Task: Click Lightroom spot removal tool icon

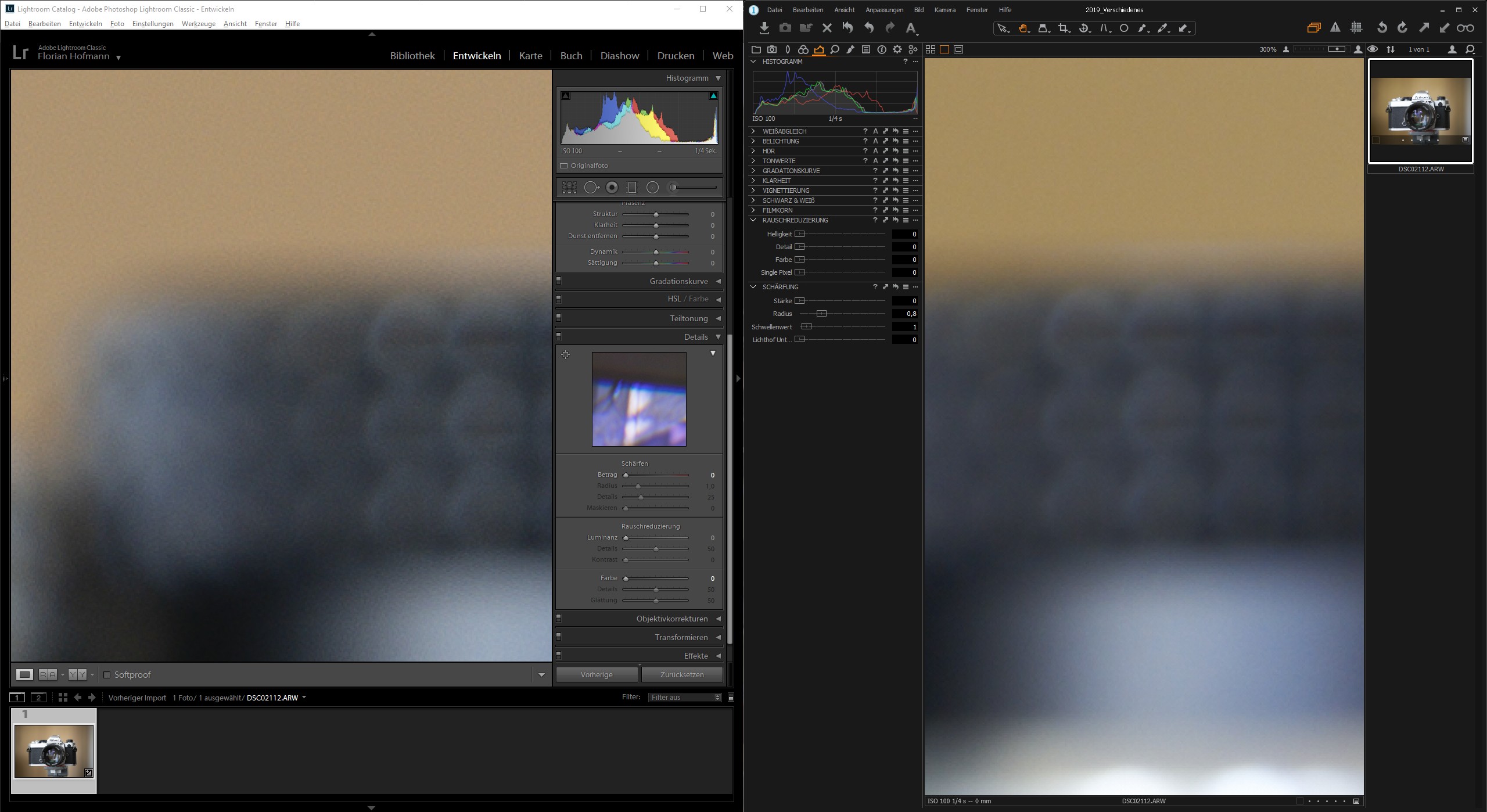Action: (591, 187)
